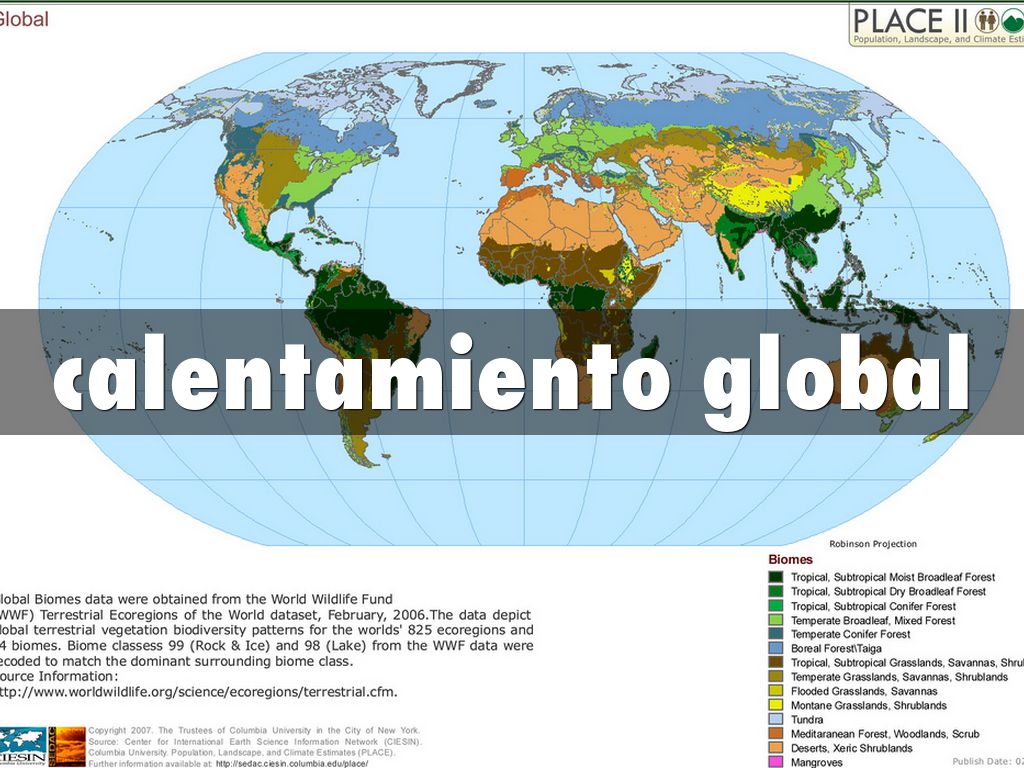The width and height of the screenshot is (1024, 768).
Task: Select the Tundra legend icon
Action: point(776,719)
